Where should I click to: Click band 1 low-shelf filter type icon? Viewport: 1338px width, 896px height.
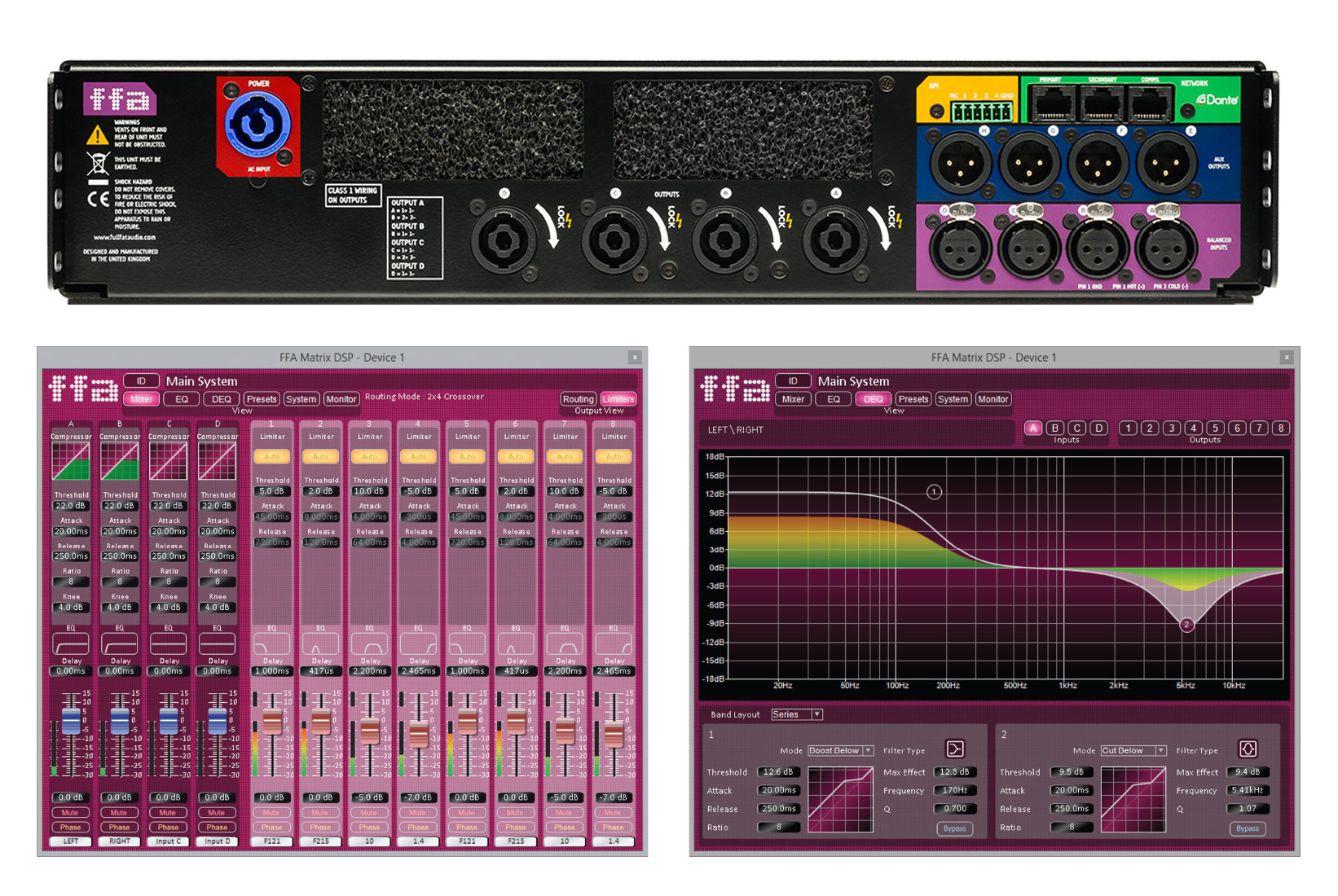tap(954, 749)
